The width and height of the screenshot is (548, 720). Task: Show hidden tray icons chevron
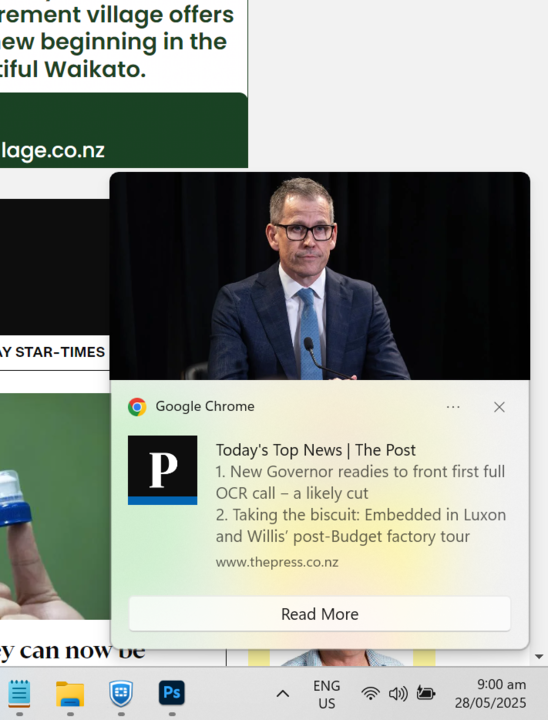[x=283, y=694]
